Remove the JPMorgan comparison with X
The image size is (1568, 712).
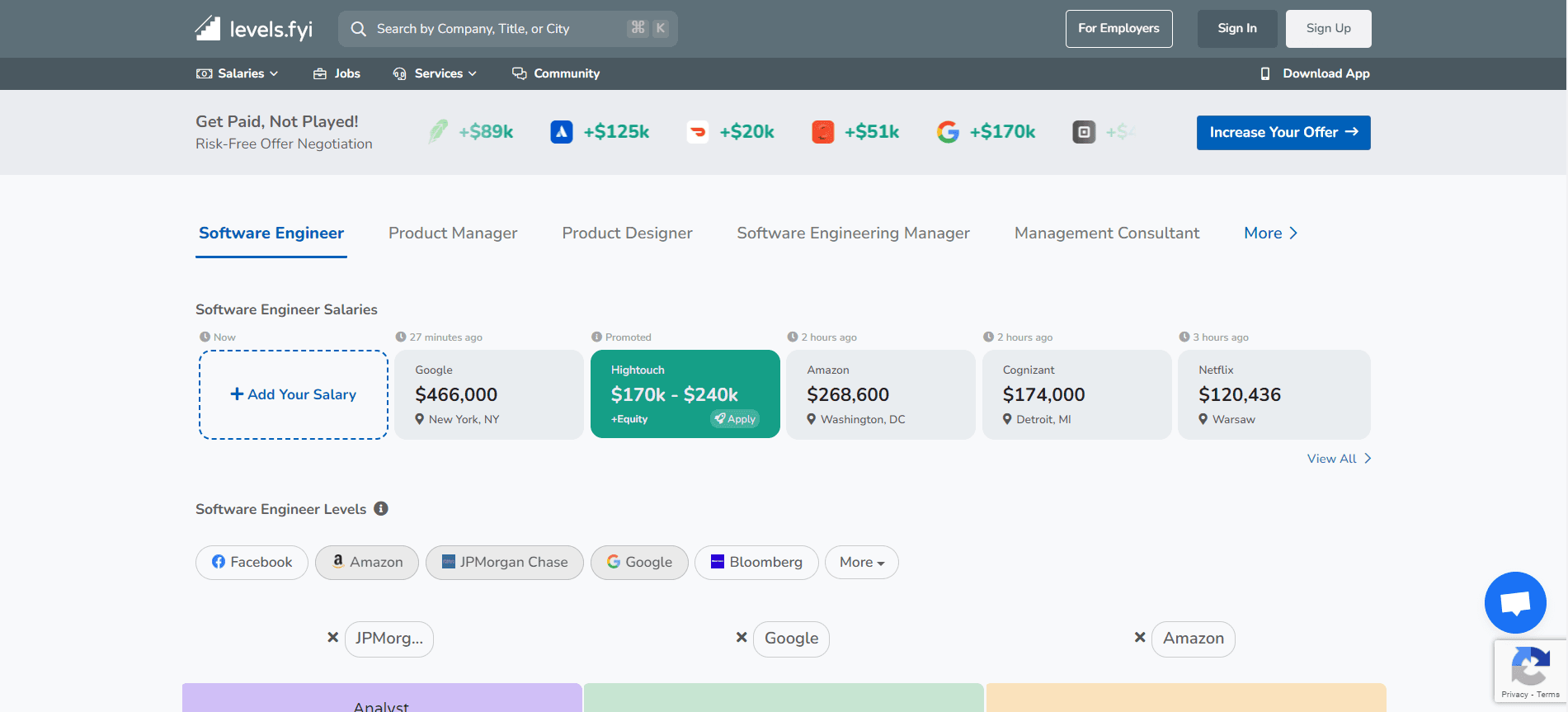click(333, 638)
